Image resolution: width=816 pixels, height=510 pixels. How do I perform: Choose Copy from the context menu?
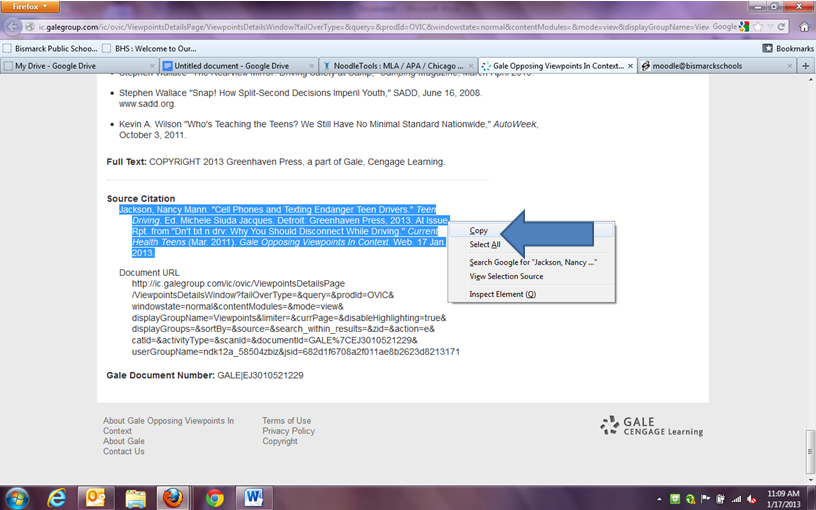tap(531, 231)
